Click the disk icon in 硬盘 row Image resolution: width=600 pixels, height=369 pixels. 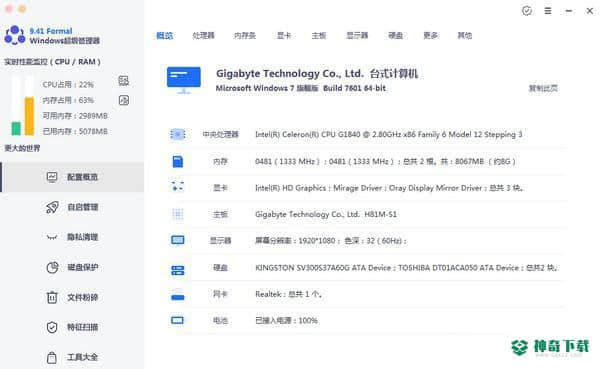point(178,270)
